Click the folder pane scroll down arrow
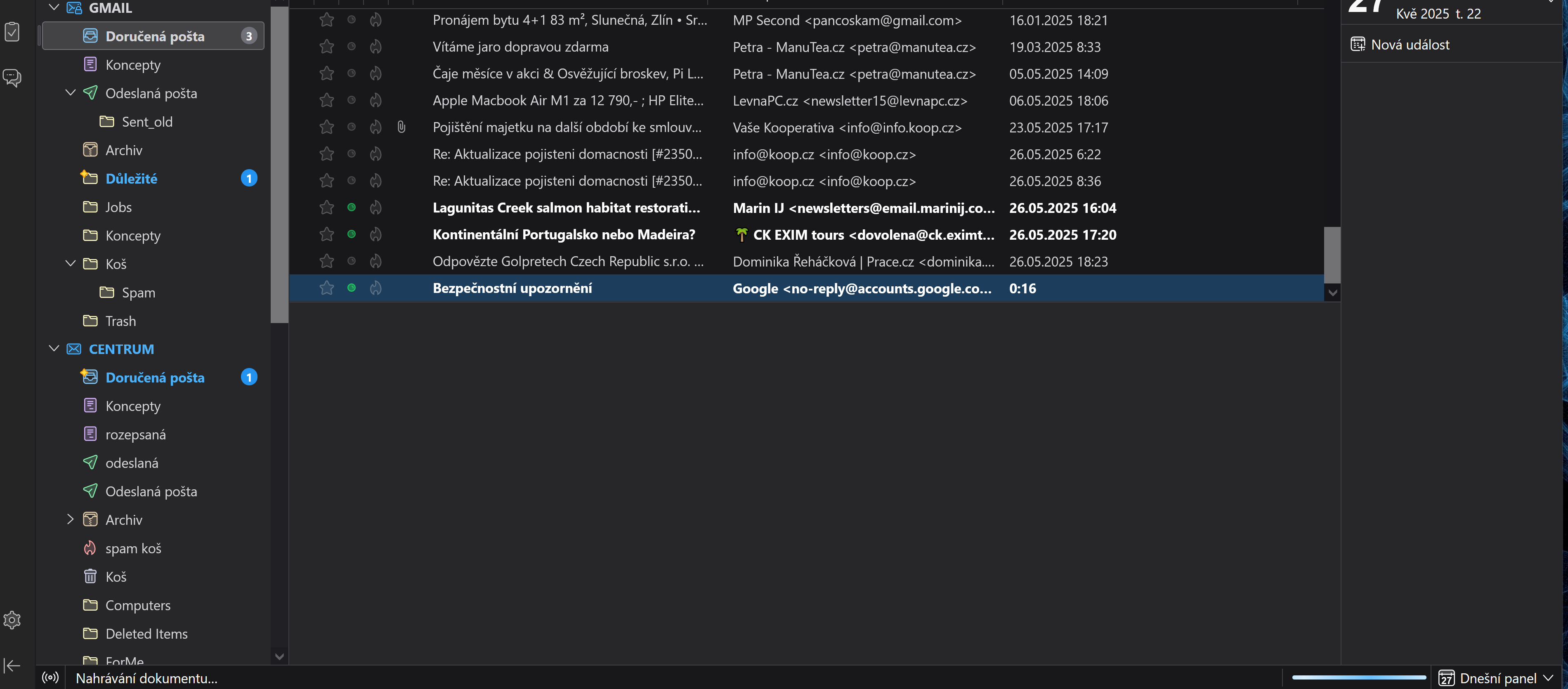1568x689 pixels. (x=279, y=657)
